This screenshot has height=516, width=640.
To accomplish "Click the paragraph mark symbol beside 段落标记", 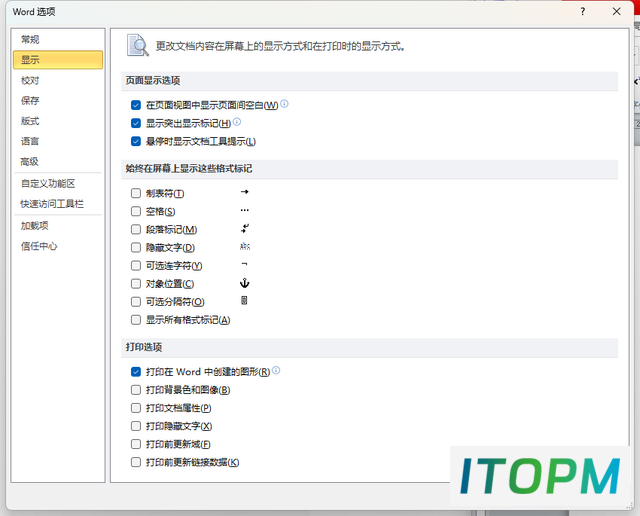I will [x=244, y=228].
